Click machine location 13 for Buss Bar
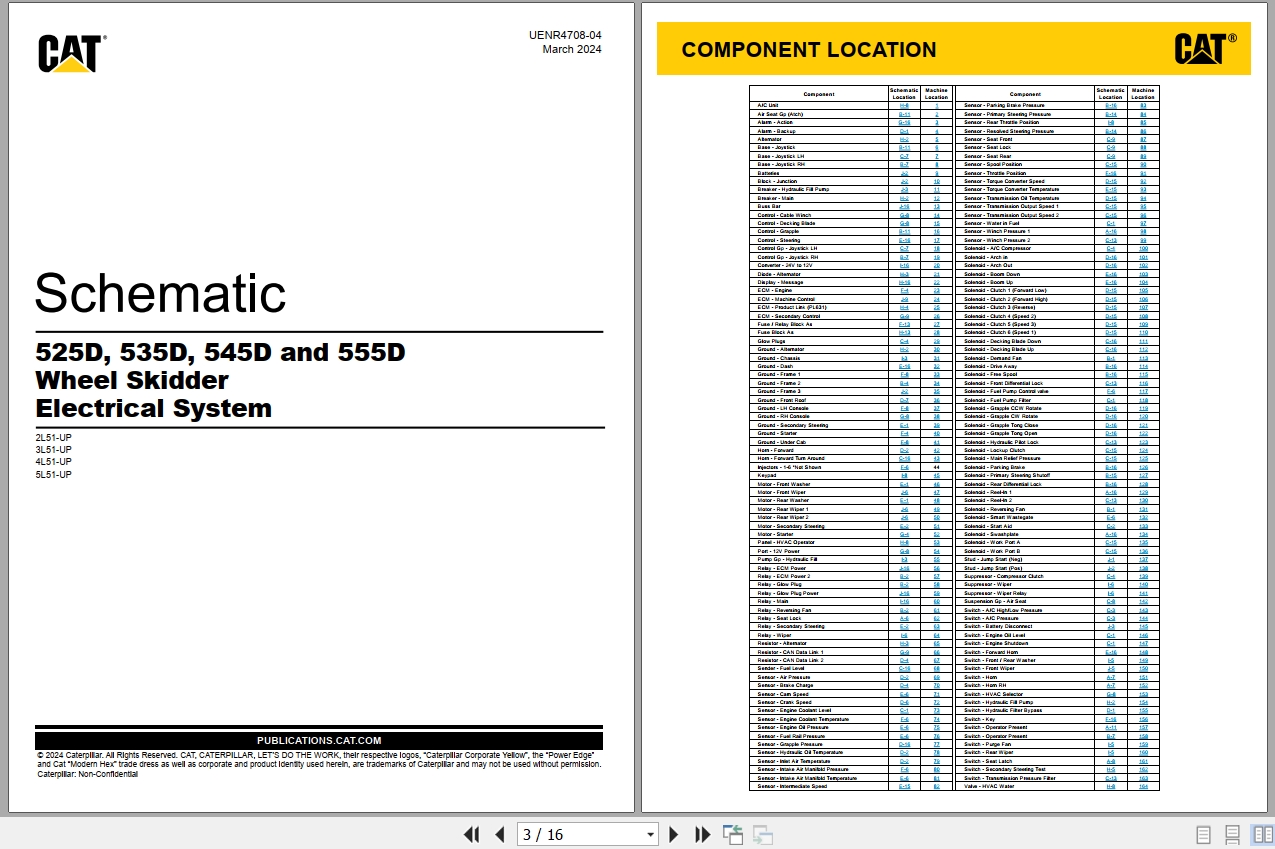Image resolution: width=1275 pixels, height=849 pixels. [x=936, y=206]
